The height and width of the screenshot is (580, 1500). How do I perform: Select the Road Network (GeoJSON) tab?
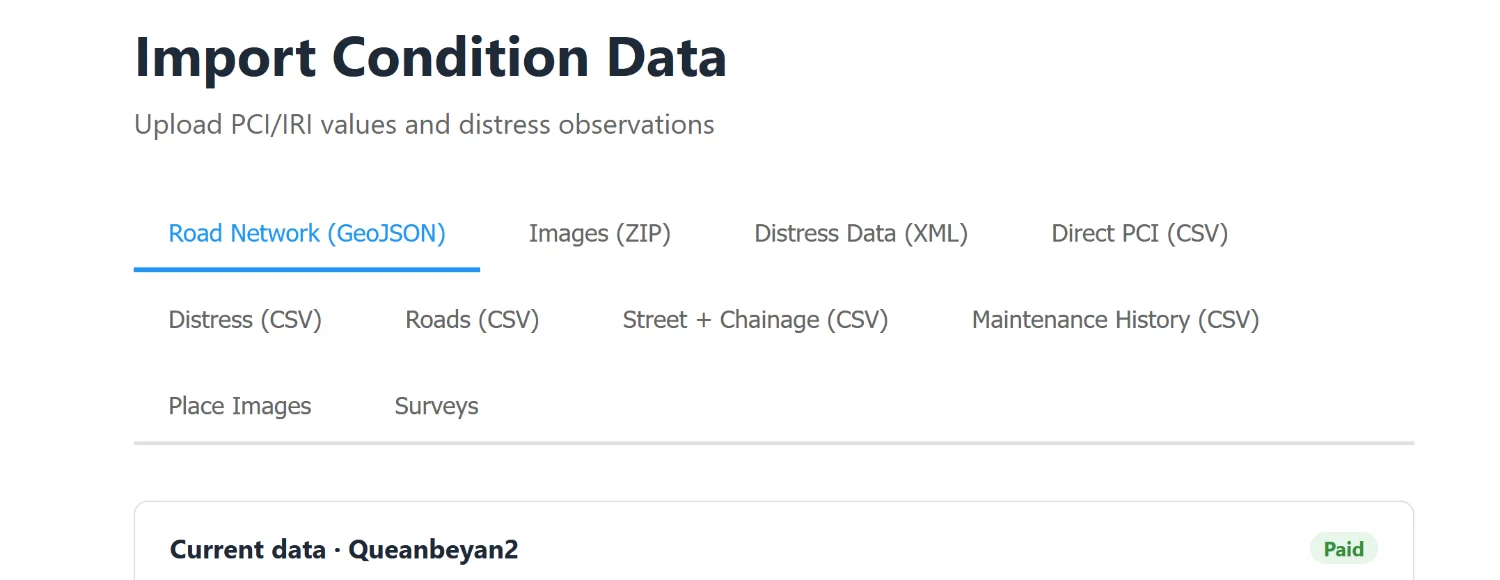(x=307, y=234)
